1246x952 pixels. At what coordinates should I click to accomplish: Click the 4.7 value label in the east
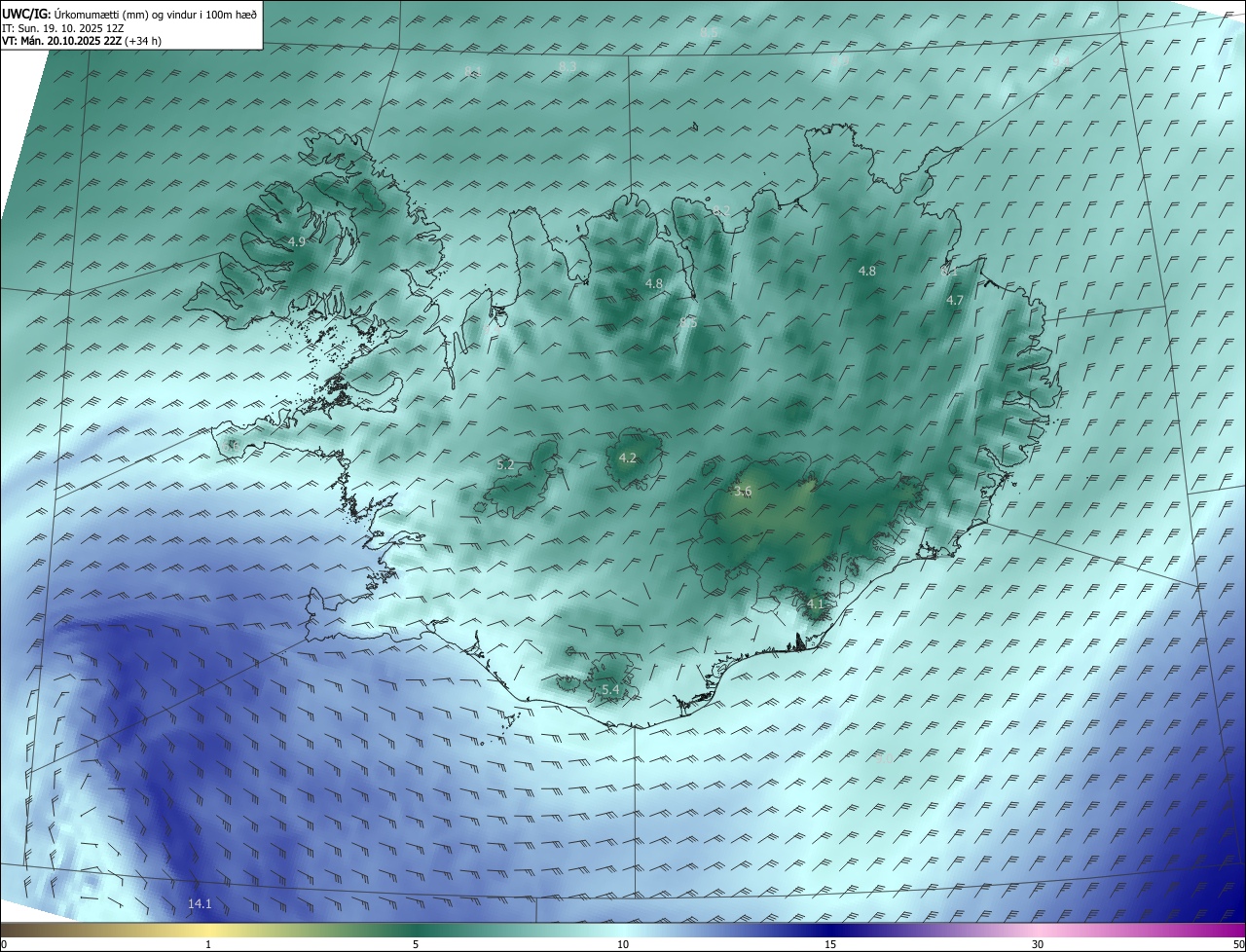click(x=955, y=301)
